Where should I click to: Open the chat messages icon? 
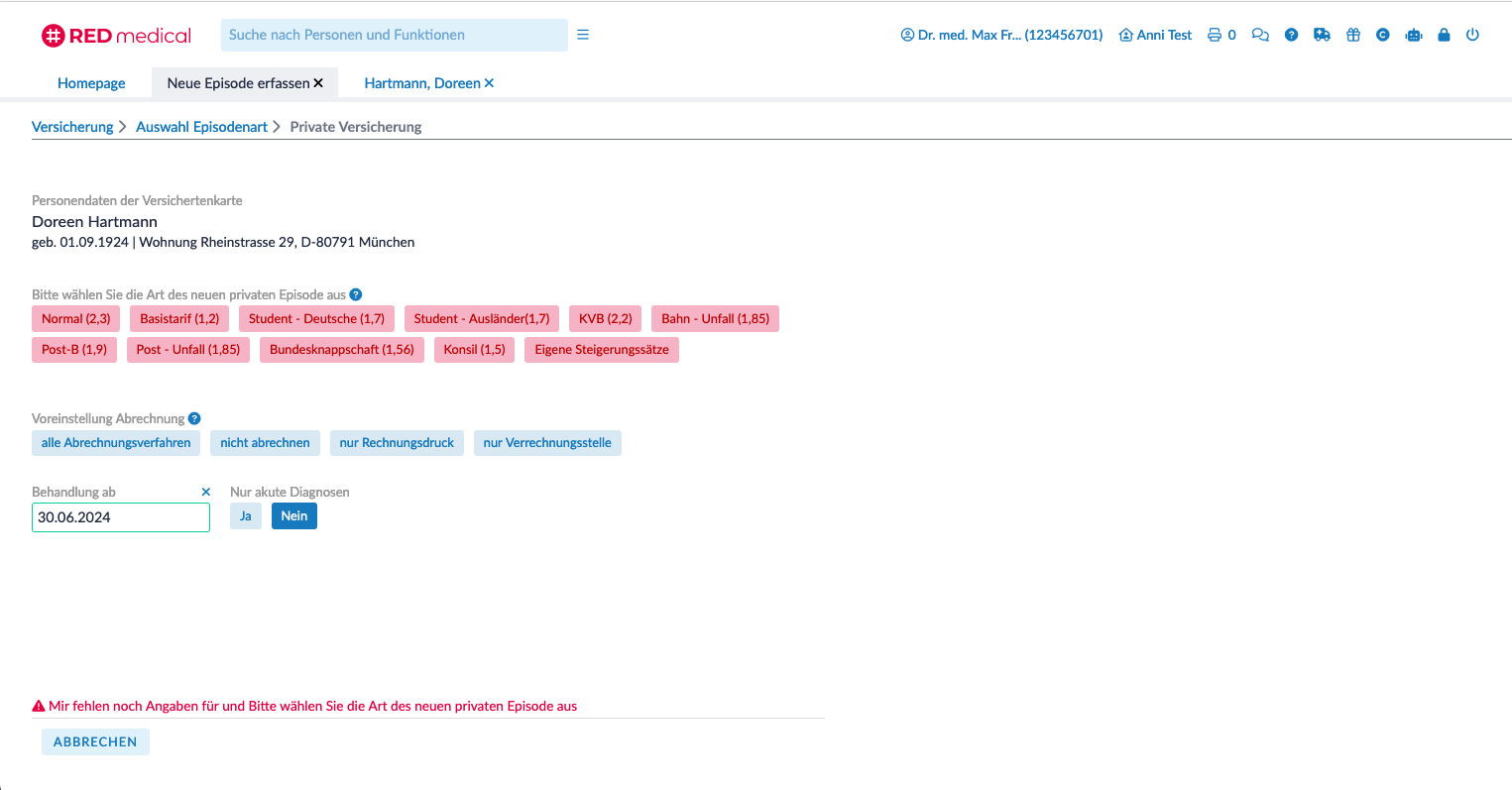pos(1260,35)
